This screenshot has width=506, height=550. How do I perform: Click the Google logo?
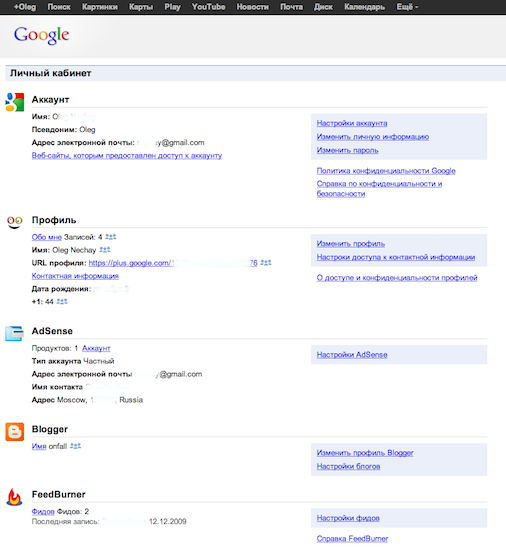tap(41, 35)
